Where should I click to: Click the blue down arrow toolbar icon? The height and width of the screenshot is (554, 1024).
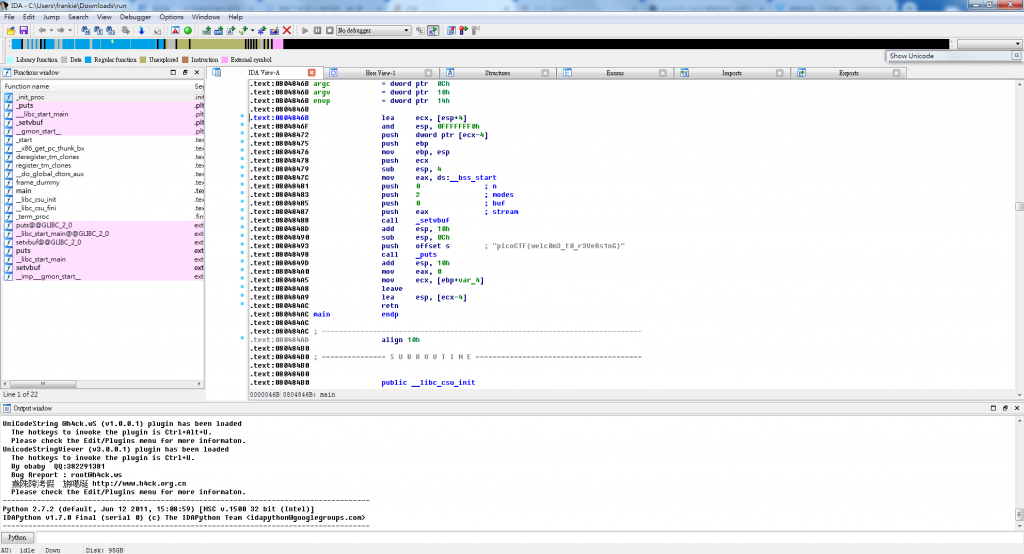click(141, 31)
